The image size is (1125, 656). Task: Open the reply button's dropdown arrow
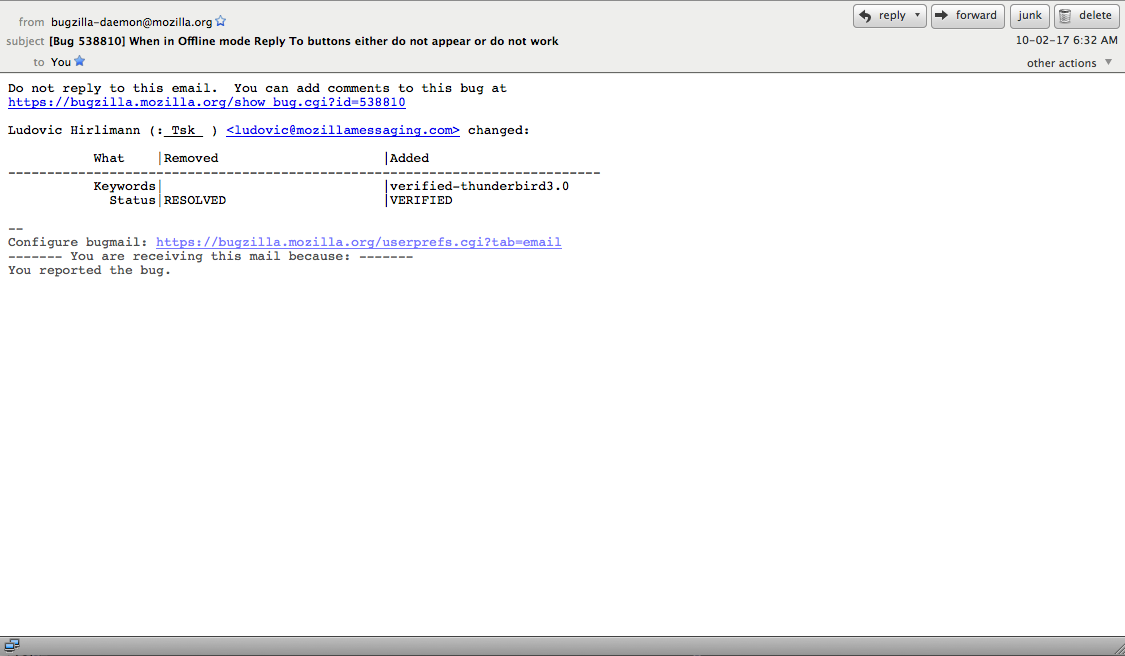[x=917, y=16]
